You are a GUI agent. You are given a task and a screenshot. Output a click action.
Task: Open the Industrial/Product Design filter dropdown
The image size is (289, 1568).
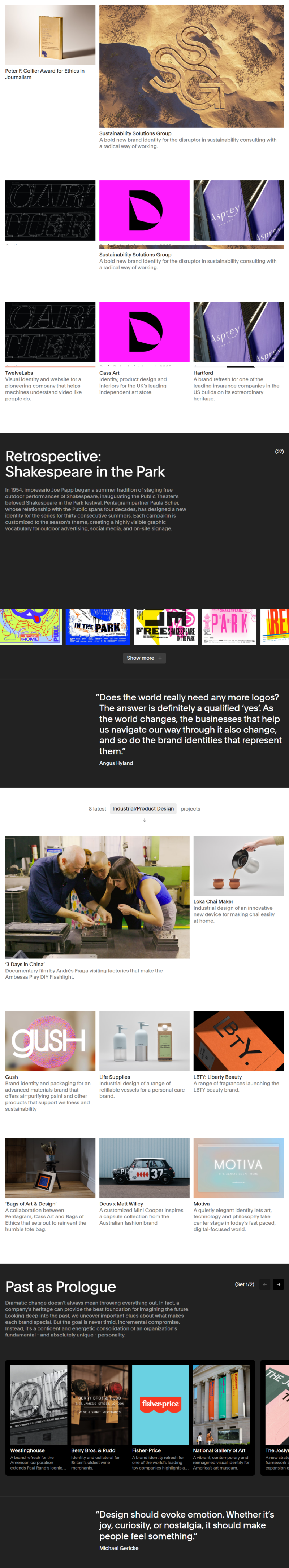[x=143, y=809]
